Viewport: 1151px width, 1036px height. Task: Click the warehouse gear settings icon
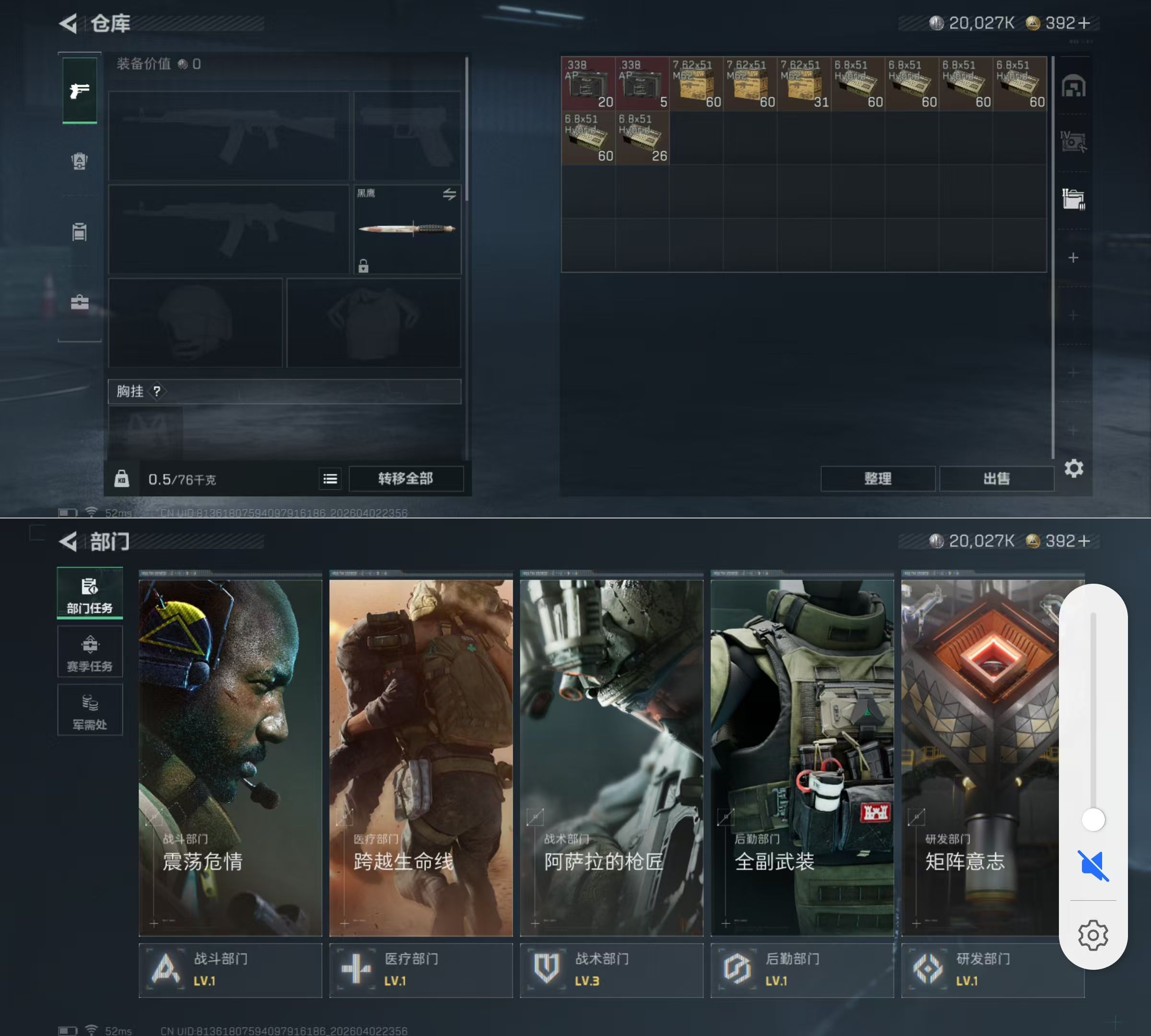click(1074, 469)
